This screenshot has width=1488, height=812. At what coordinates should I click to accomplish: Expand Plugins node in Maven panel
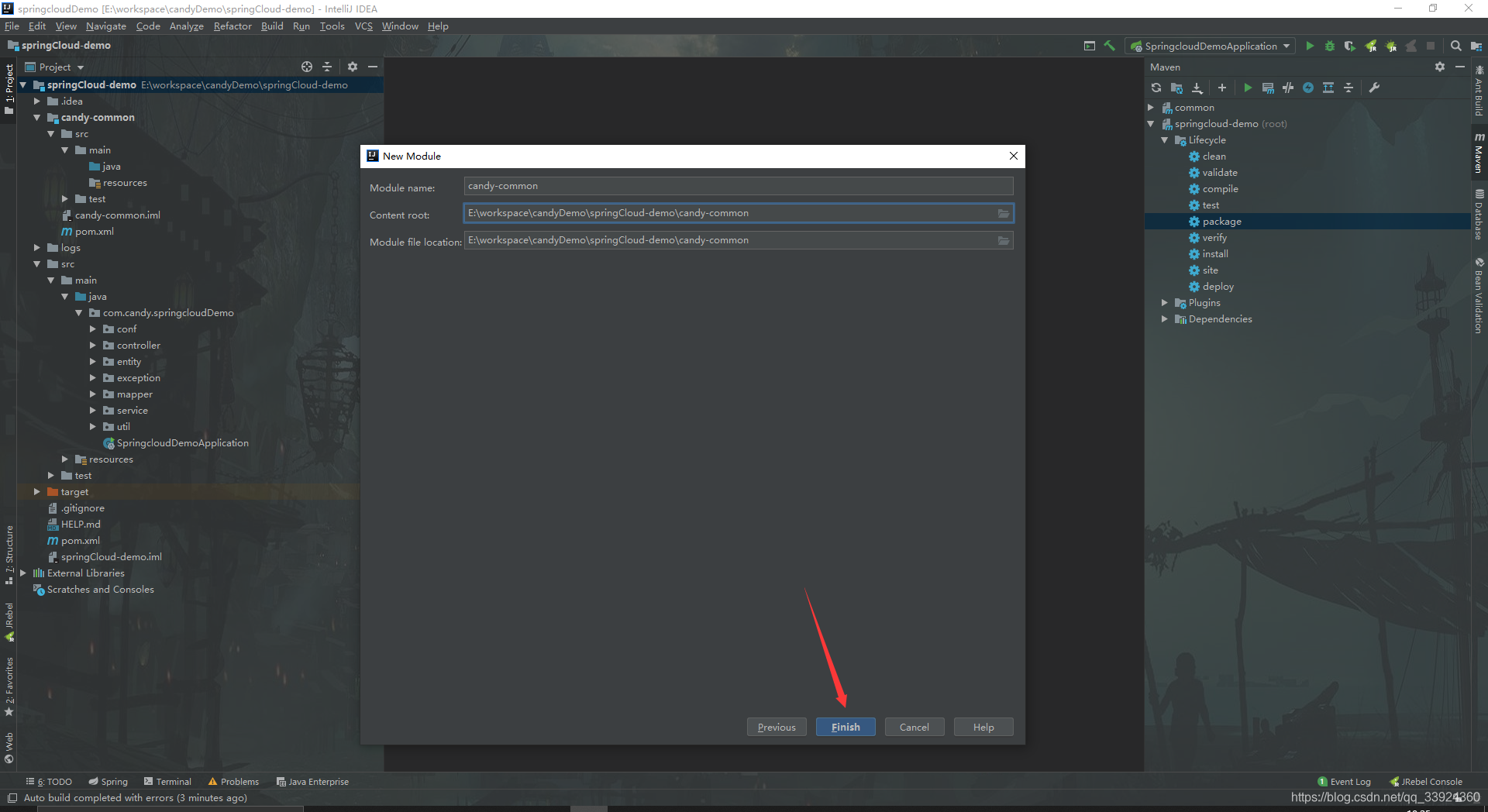1164,303
